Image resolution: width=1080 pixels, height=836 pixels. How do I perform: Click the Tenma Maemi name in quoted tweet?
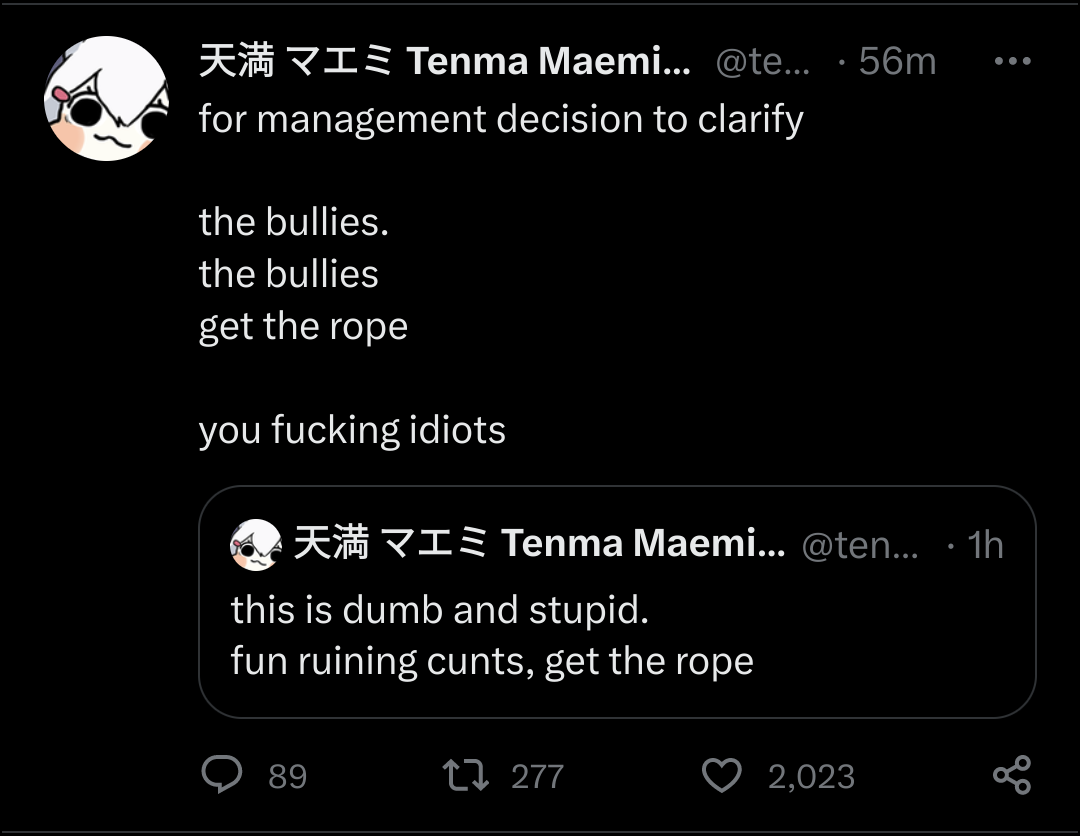point(539,543)
